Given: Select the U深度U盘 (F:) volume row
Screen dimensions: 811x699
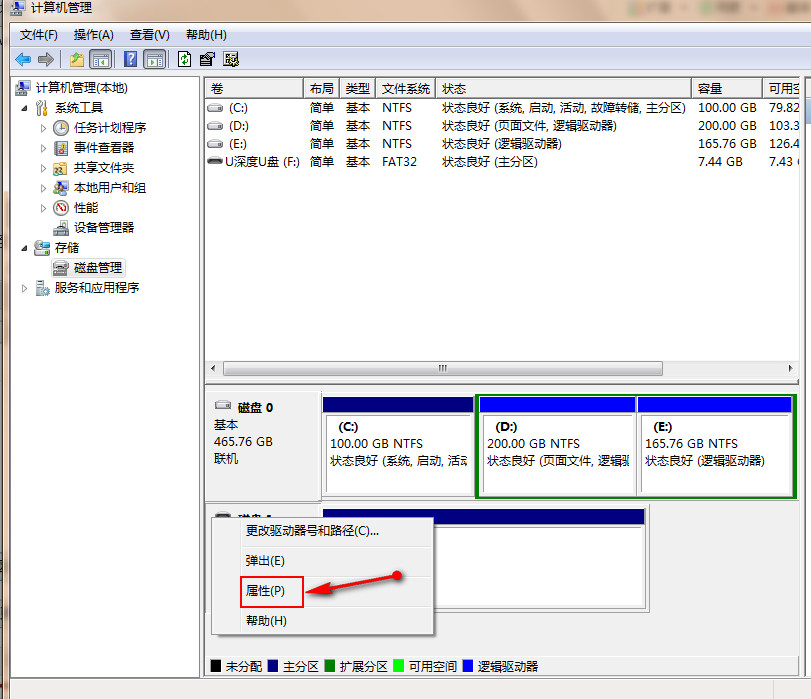Looking at the screenshot, I should coord(261,161).
